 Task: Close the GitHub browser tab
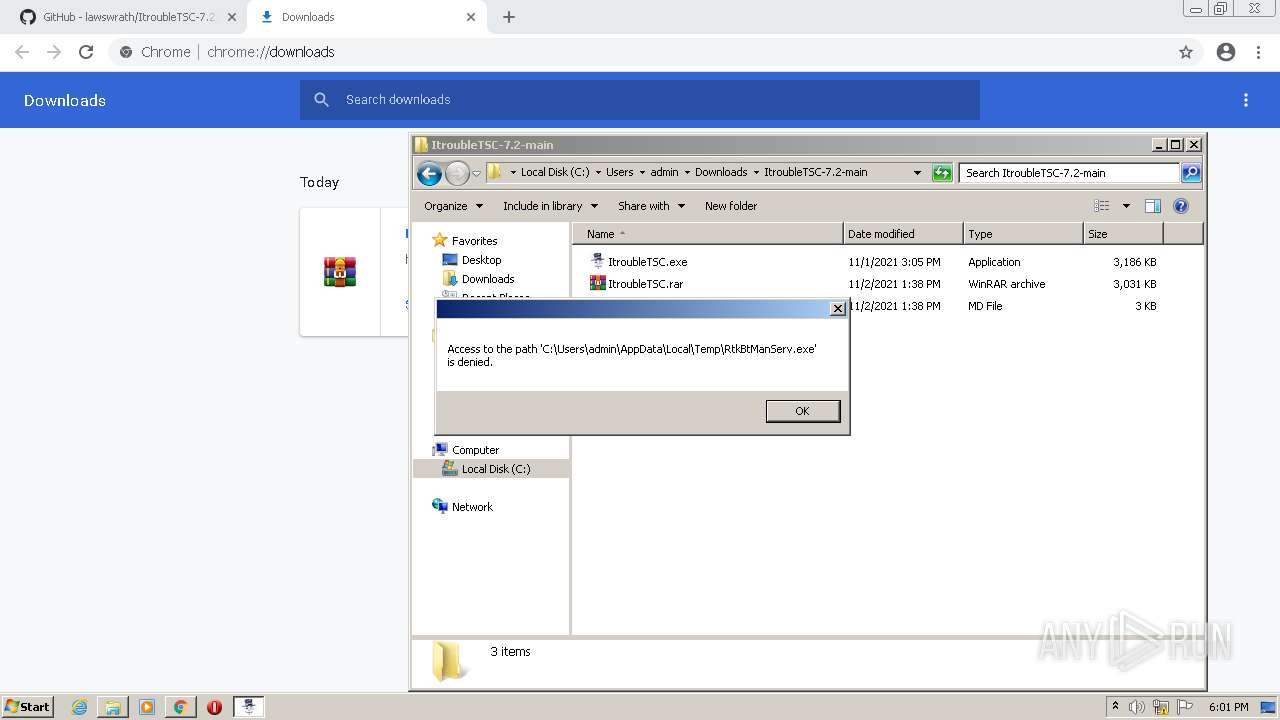231,17
